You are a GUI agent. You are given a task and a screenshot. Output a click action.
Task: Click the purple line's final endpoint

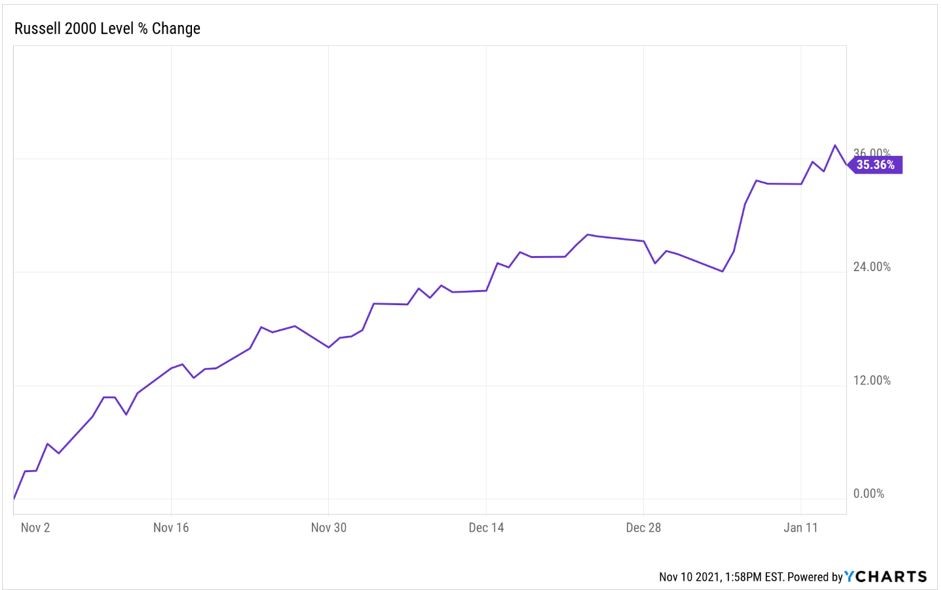click(846, 164)
